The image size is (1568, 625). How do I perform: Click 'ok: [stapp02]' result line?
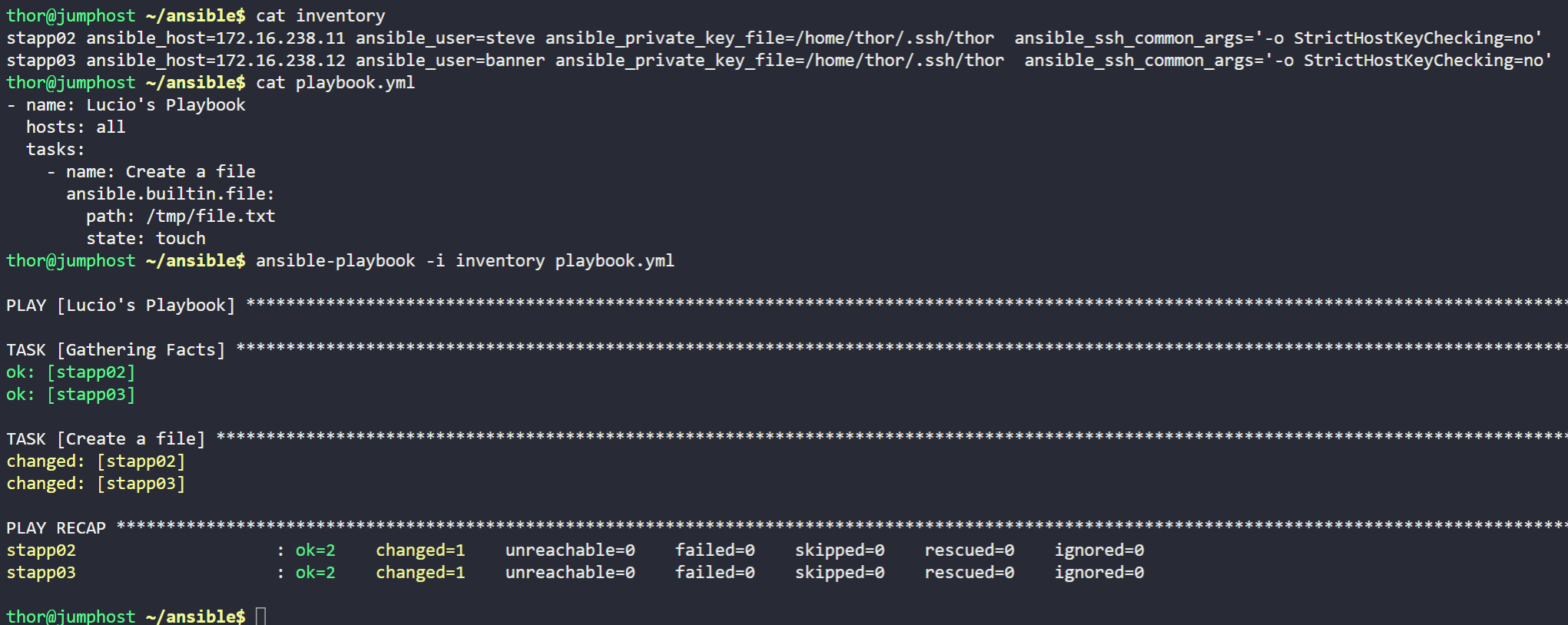[x=71, y=372]
